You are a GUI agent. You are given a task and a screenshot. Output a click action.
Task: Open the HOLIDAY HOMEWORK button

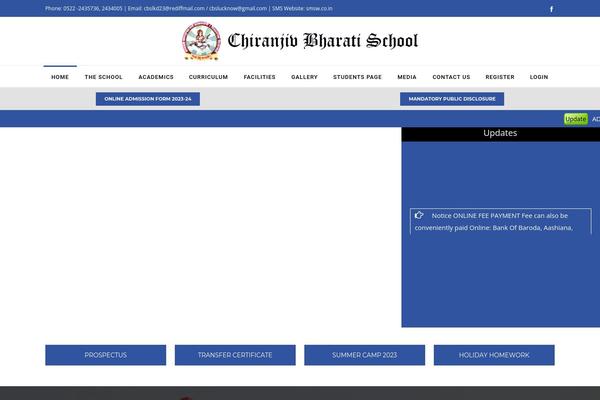(494, 355)
